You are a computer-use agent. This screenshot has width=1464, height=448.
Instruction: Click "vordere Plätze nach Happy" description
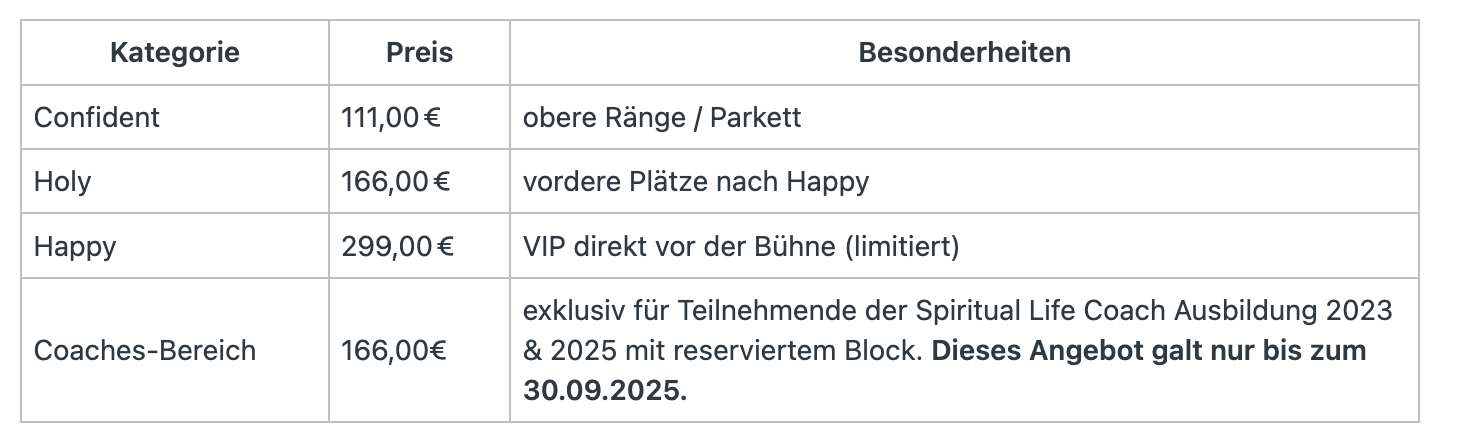tap(696, 181)
